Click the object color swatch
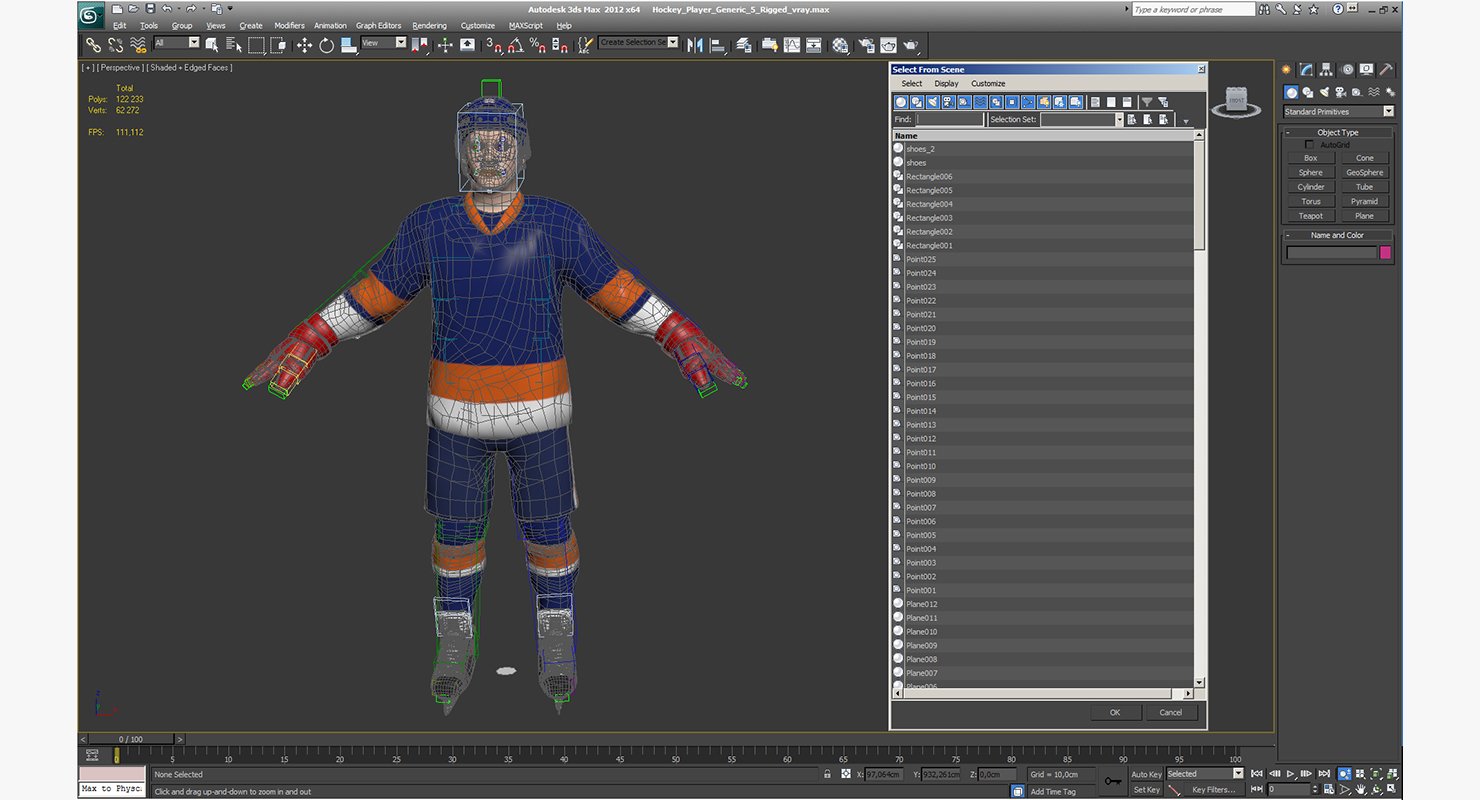 (1385, 253)
